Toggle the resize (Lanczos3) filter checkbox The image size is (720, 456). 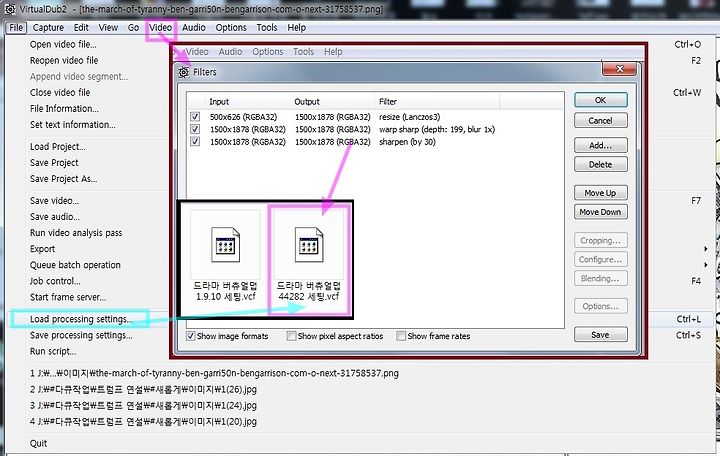pyautogui.click(x=195, y=117)
